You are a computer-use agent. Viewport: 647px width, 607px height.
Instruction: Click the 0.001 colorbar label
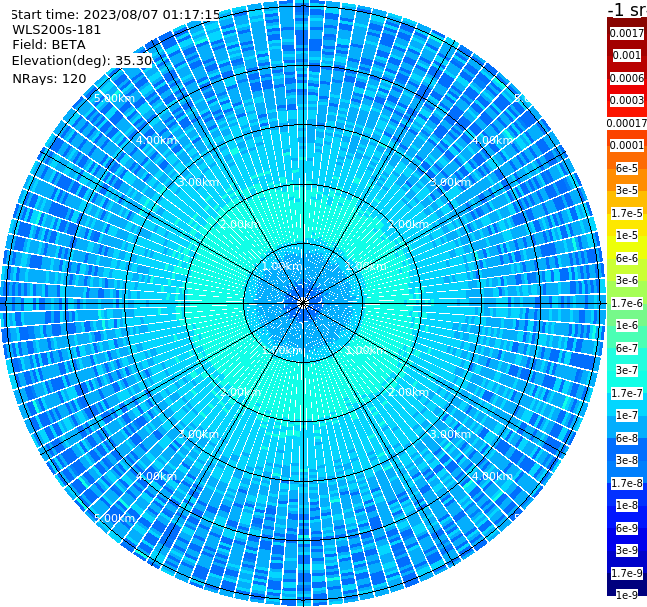pos(627,55)
